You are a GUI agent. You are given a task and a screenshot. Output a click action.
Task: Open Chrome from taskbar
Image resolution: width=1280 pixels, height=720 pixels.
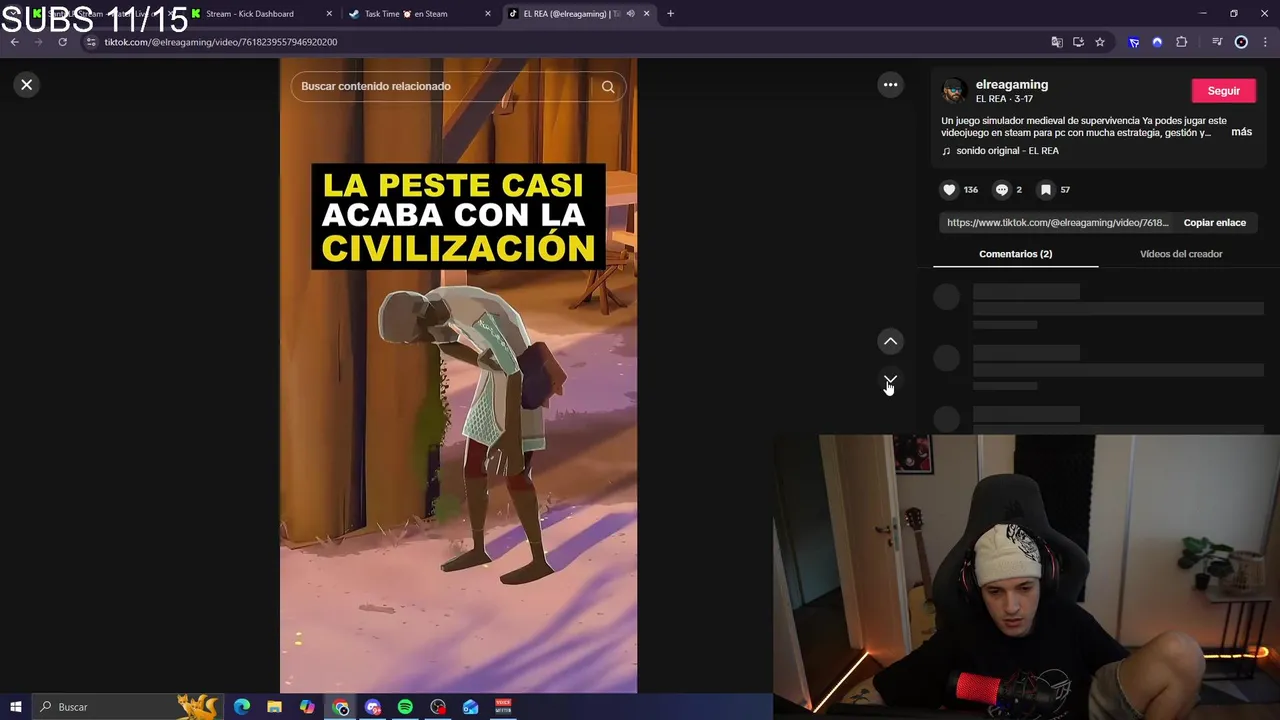click(x=340, y=707)
